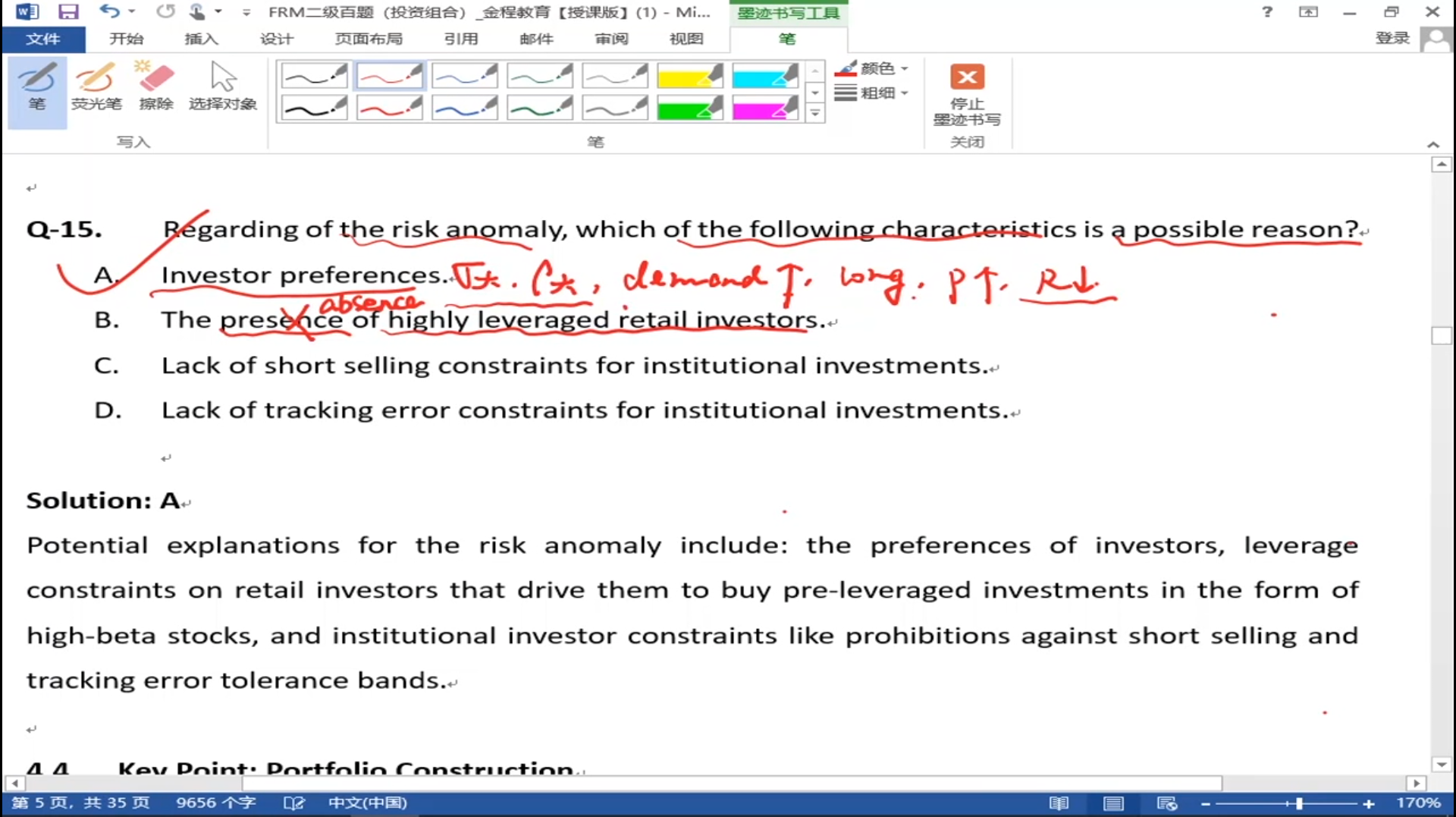
Task: Choose the yellow highlighter swatch
Action: (x=689, y=75)
